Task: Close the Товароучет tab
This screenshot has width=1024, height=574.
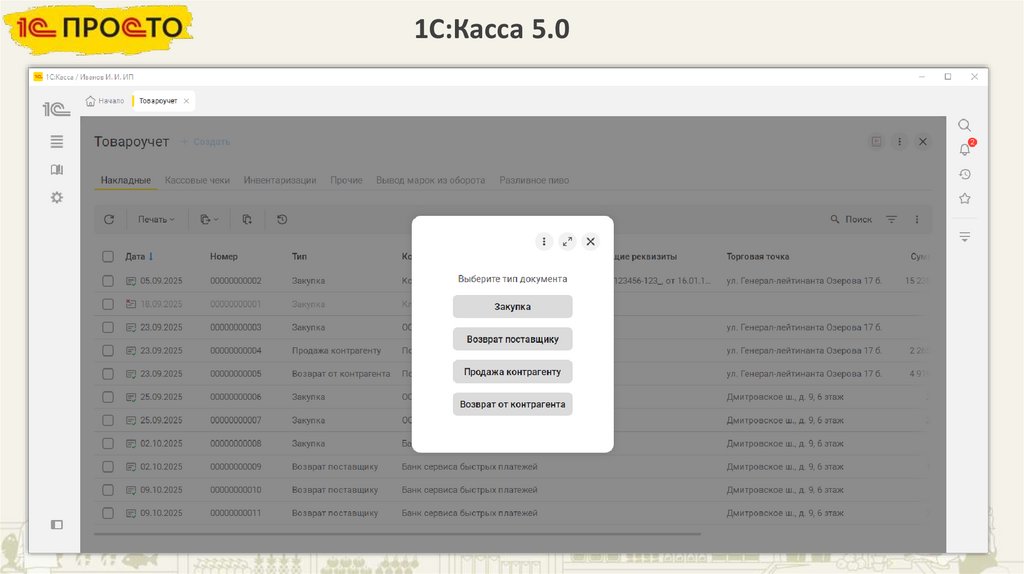Action: (x=186, y=101)
